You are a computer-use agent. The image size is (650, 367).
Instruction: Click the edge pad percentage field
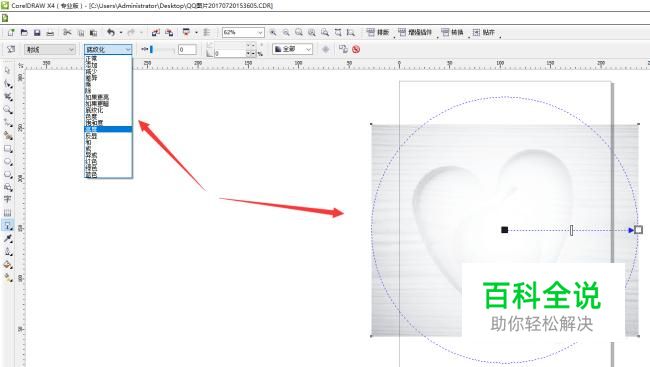(230, 53)
